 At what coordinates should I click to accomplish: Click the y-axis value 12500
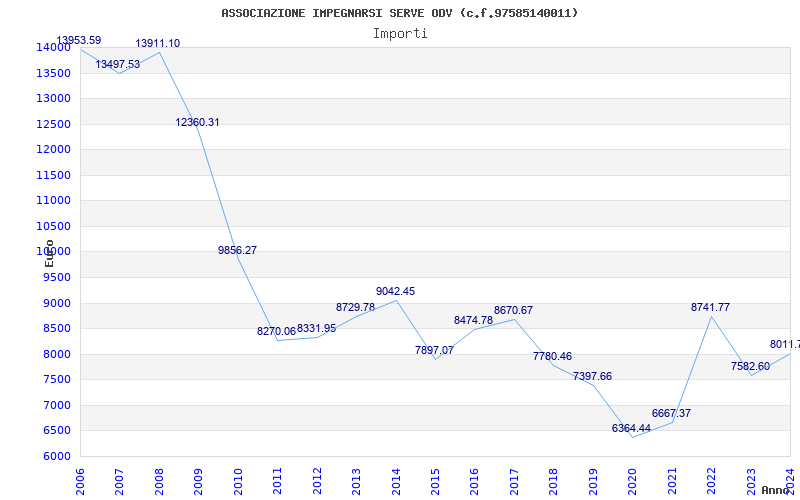53,124
